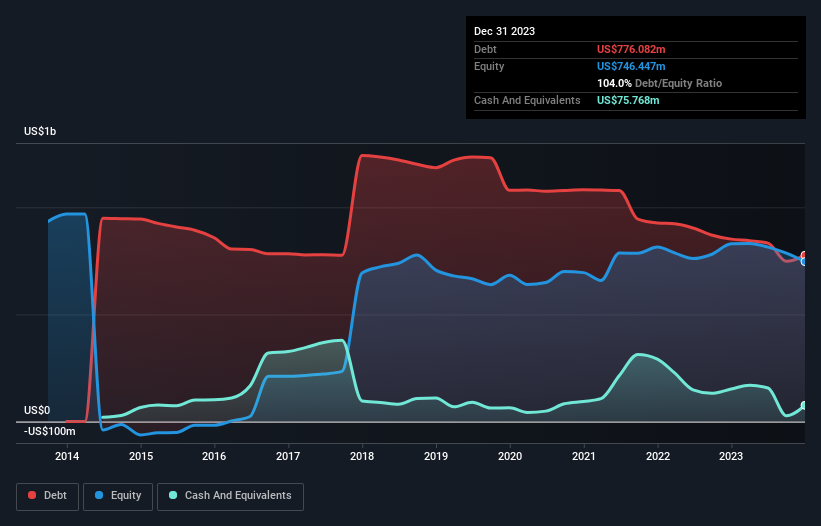Image resolution: width=821 pixels, height=526 pixels.
Task: Click the Equity row label in tooltip
Action: 489,66
